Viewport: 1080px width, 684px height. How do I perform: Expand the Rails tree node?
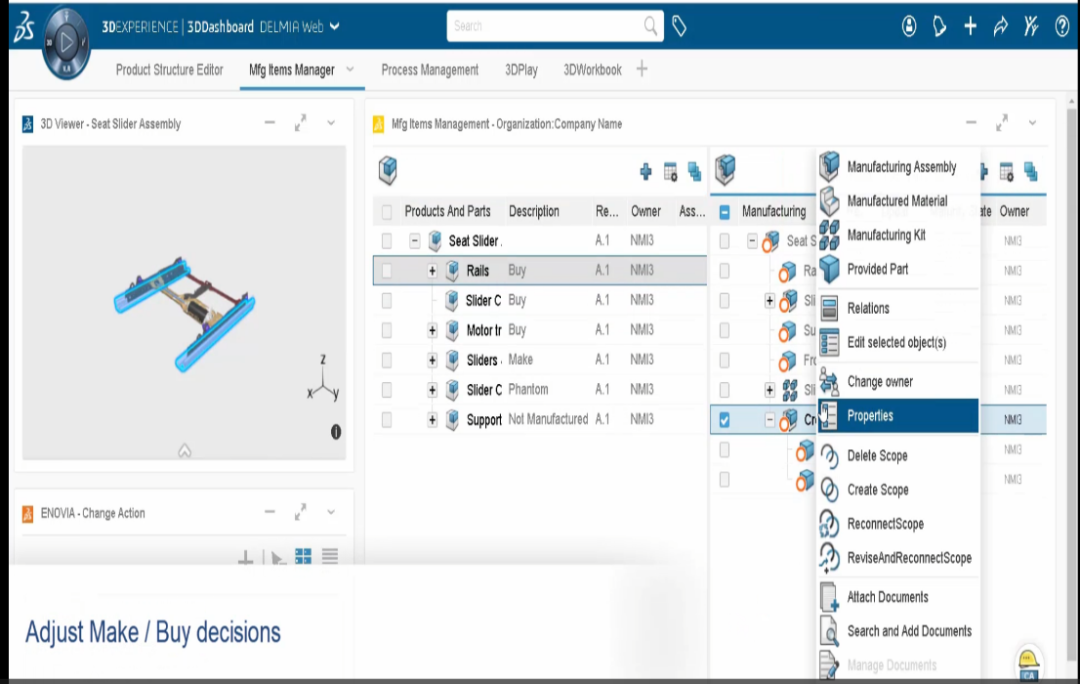click(432, 271)
